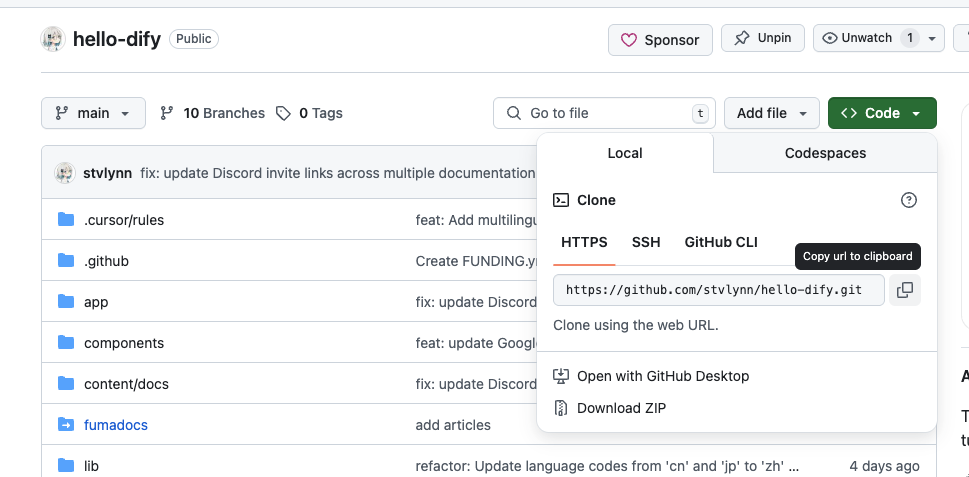Select the GitHub CLI clone tab
Image resolution: width=969 pixels, height=477 pixels.
(721, 242)
